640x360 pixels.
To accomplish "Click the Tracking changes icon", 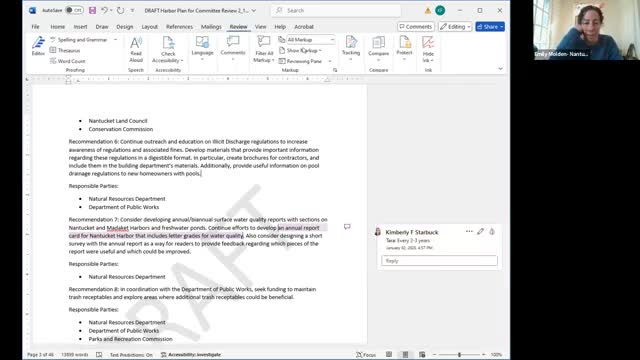I will 351,49.
